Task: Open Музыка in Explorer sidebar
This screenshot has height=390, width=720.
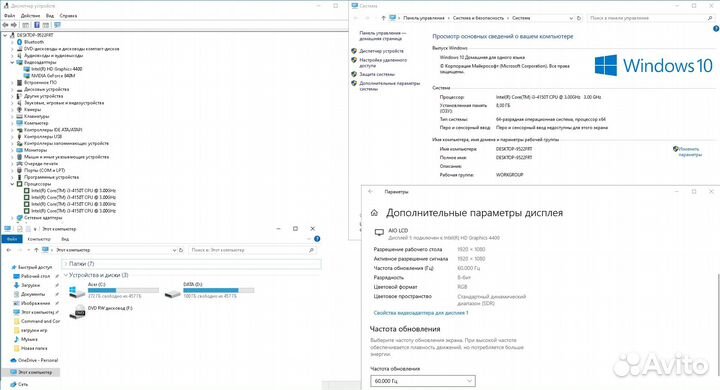Action: coord(29,339)
